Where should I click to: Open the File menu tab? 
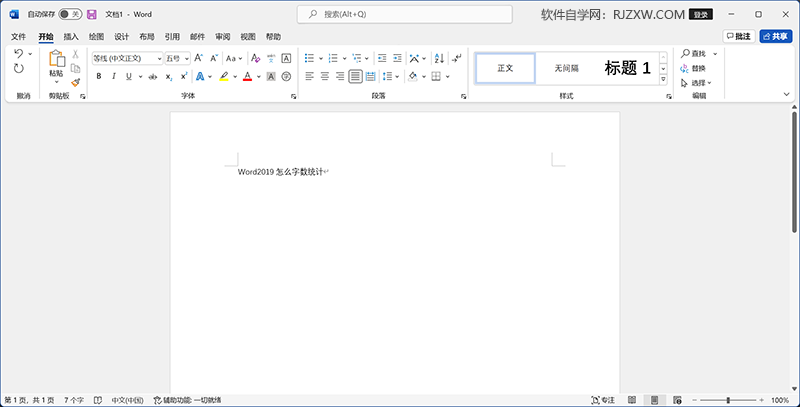click(x=18, y=37)
